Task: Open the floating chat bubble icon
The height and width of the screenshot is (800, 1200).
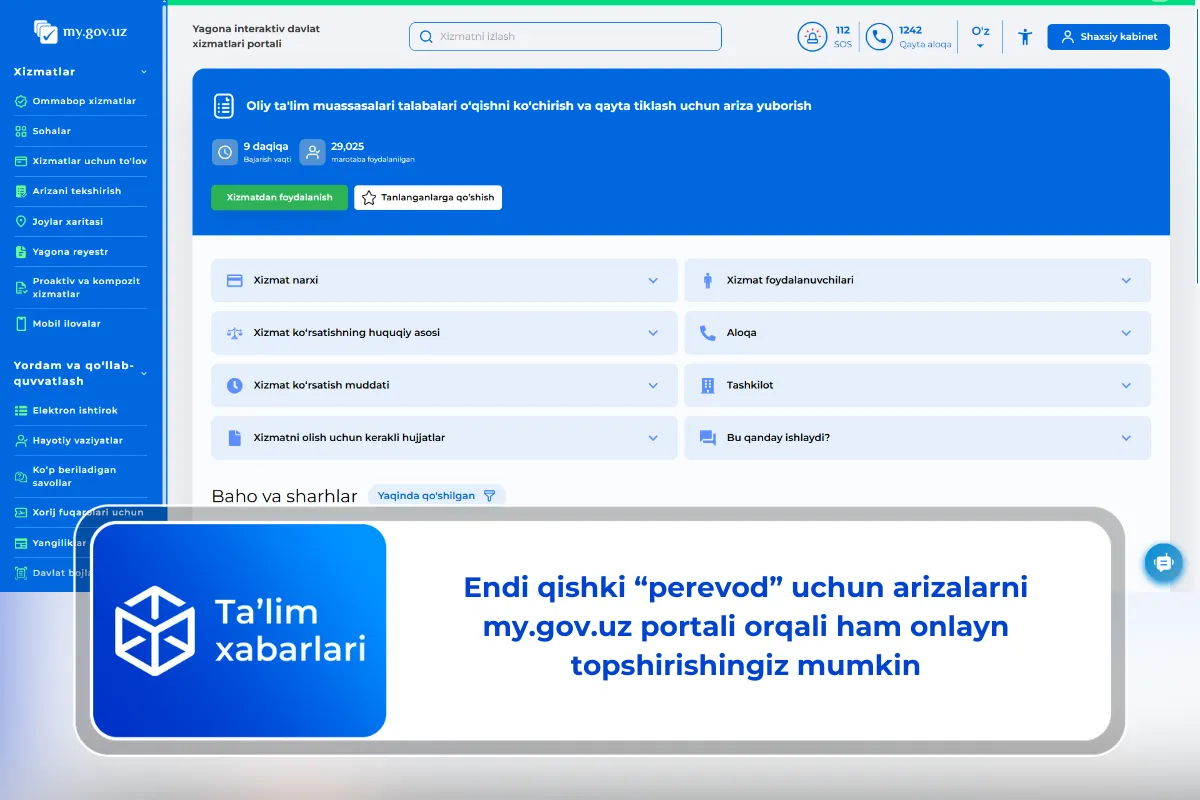Action: coord(1163,563)
